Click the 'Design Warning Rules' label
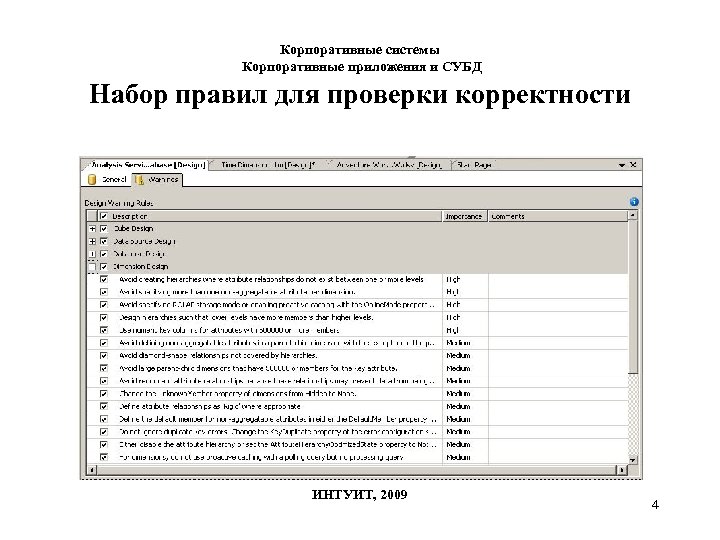The height and width of the screenshot is (540, 720). pyautogui.click(x=118, y=203)
